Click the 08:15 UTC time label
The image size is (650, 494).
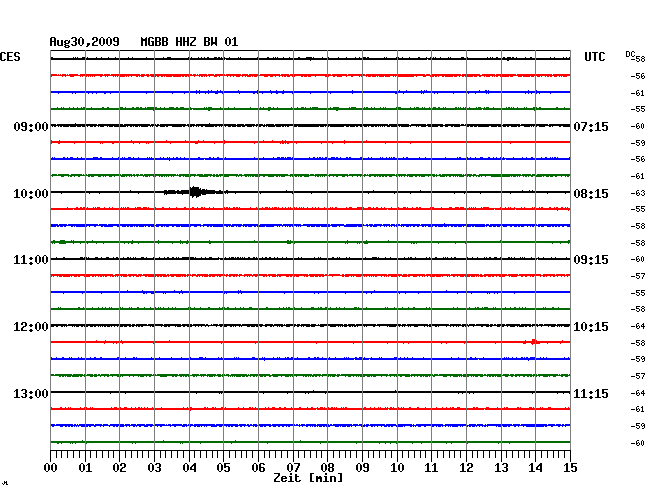point(591,194)
